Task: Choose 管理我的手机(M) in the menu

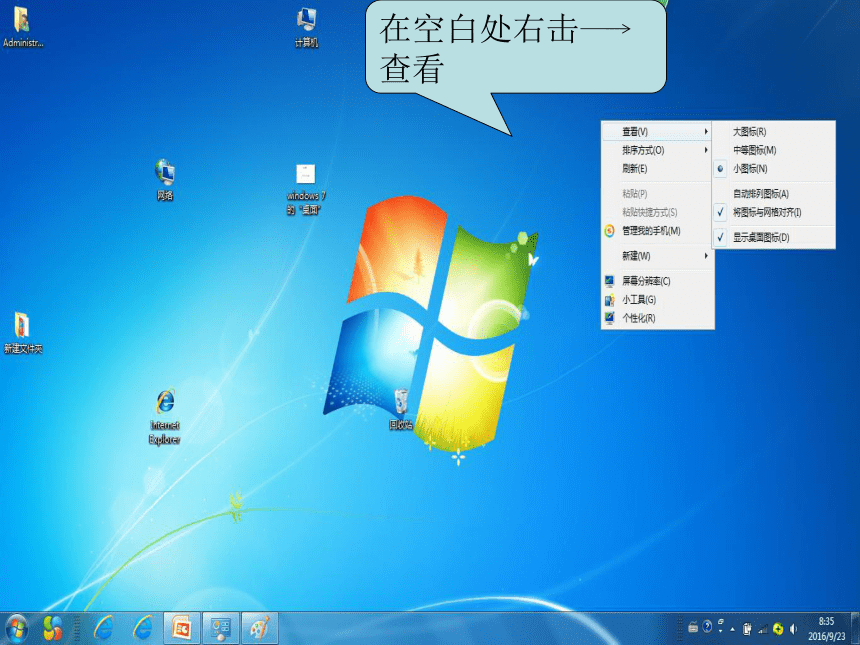Action: 657,231
